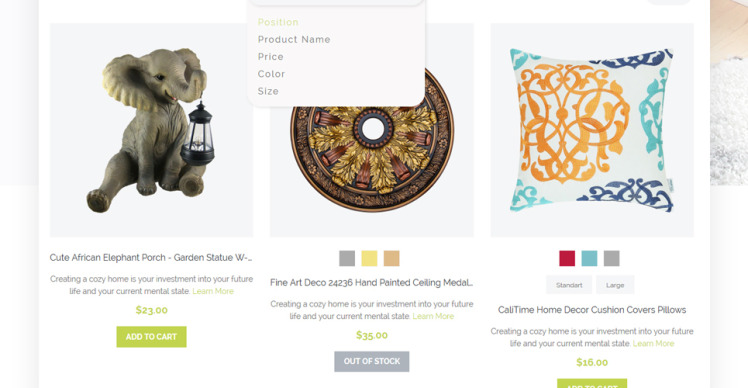Select Price in the sort dropdown

270,57
